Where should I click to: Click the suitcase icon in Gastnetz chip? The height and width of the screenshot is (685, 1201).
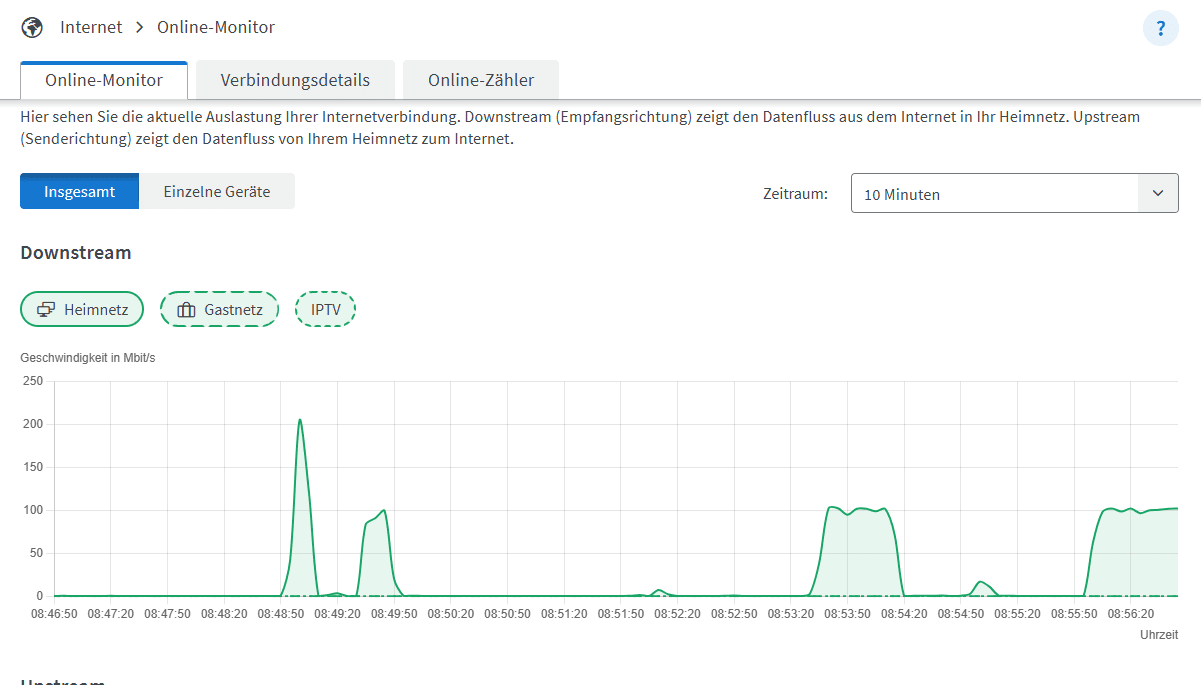(x=186, y=310)
